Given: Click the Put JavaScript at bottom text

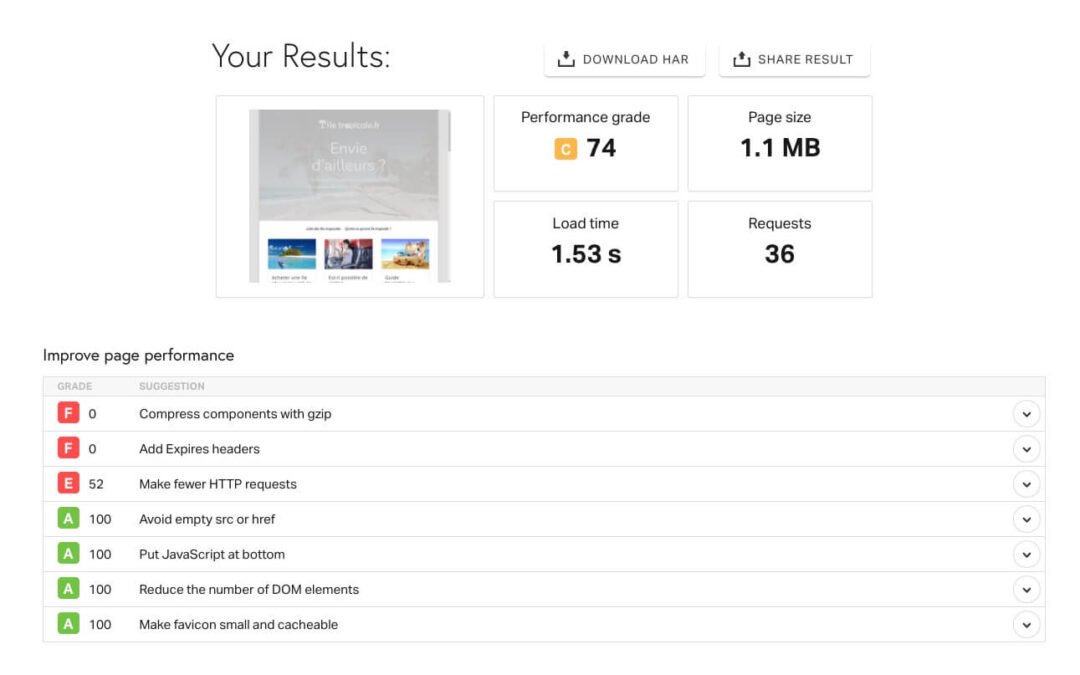Looking at the screenshot, I should (211, 554).
